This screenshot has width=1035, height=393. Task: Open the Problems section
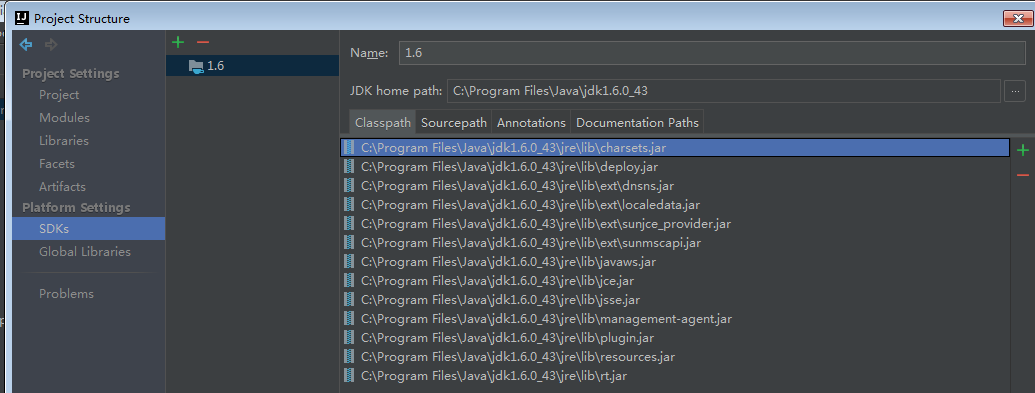coord(88,294)
